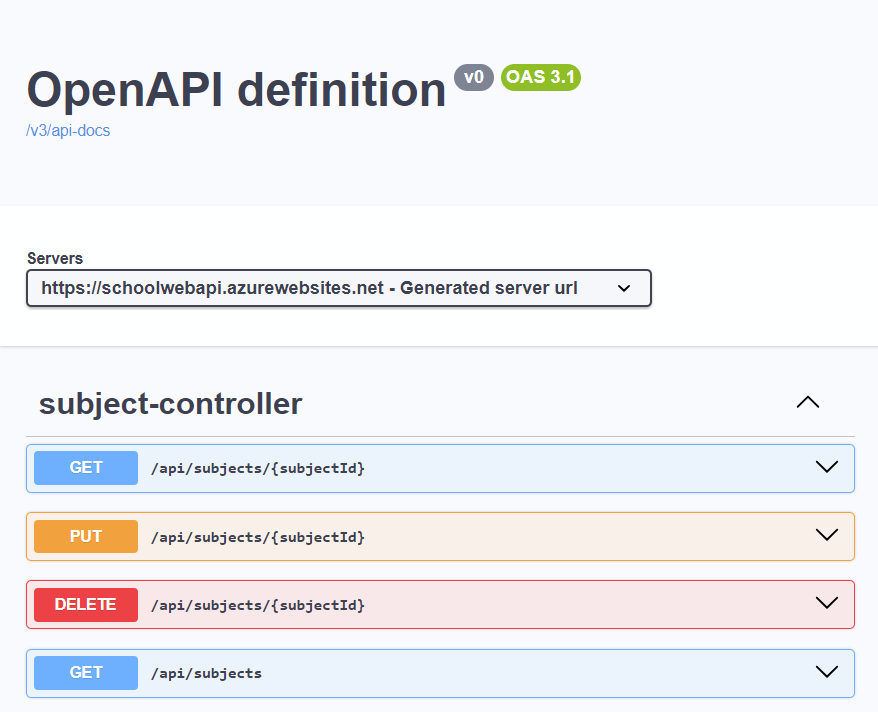Viewport: 878px width, 712px height.
Task: Click the red DELETE method badge
Action: point(85,604)
